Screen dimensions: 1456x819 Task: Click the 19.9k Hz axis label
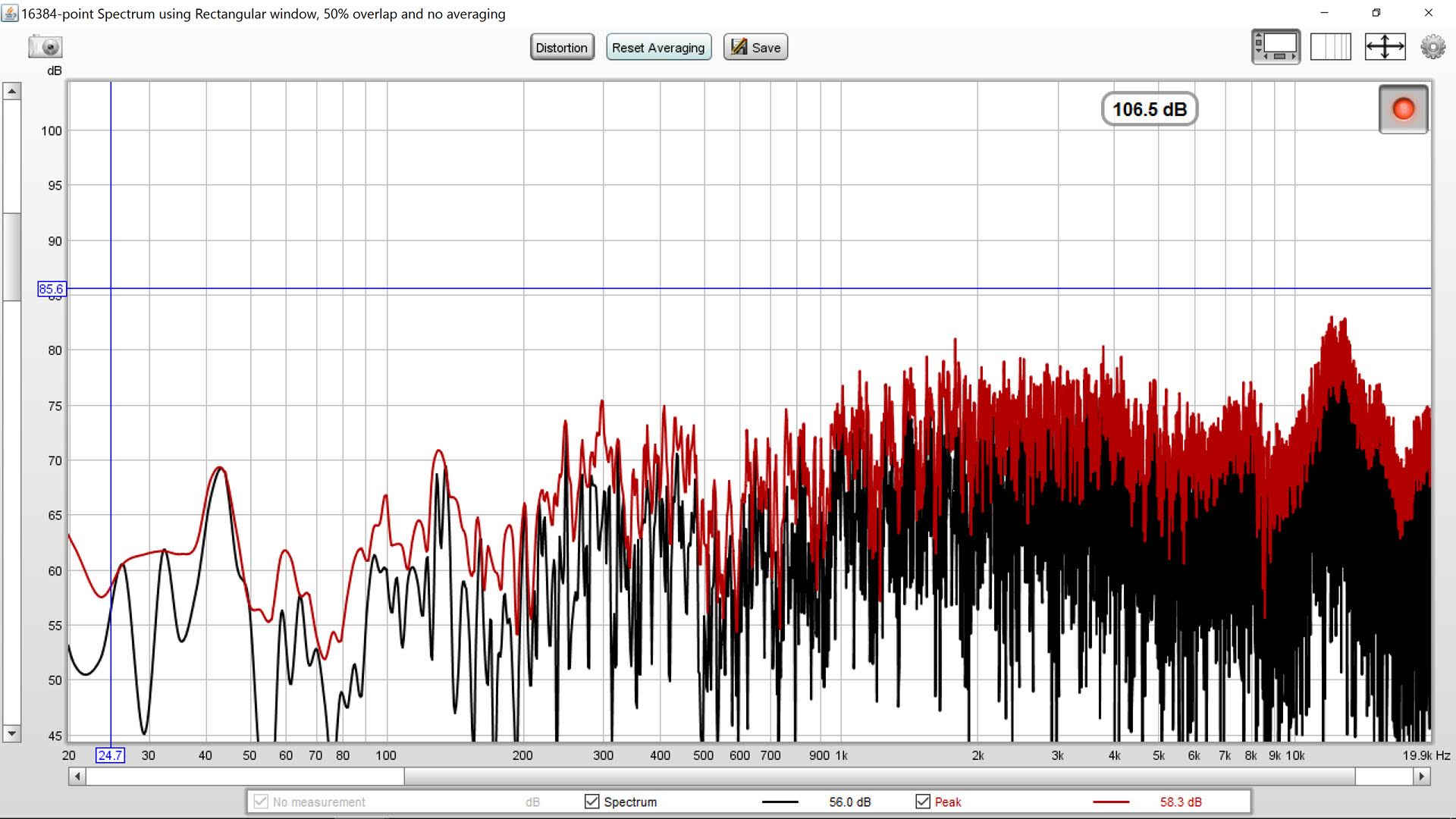click(1426, 755)
